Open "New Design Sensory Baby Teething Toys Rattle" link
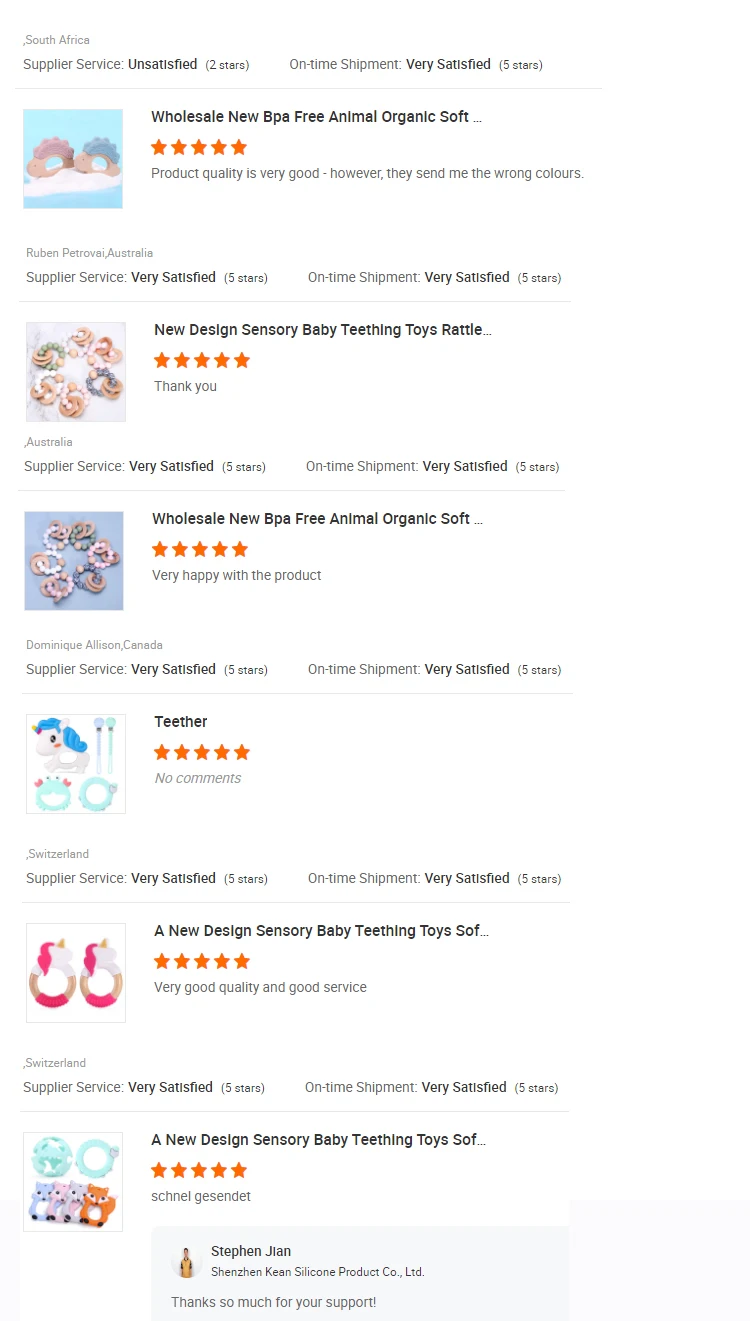This screenshot has height=1321, width=750. pos(322,330)
